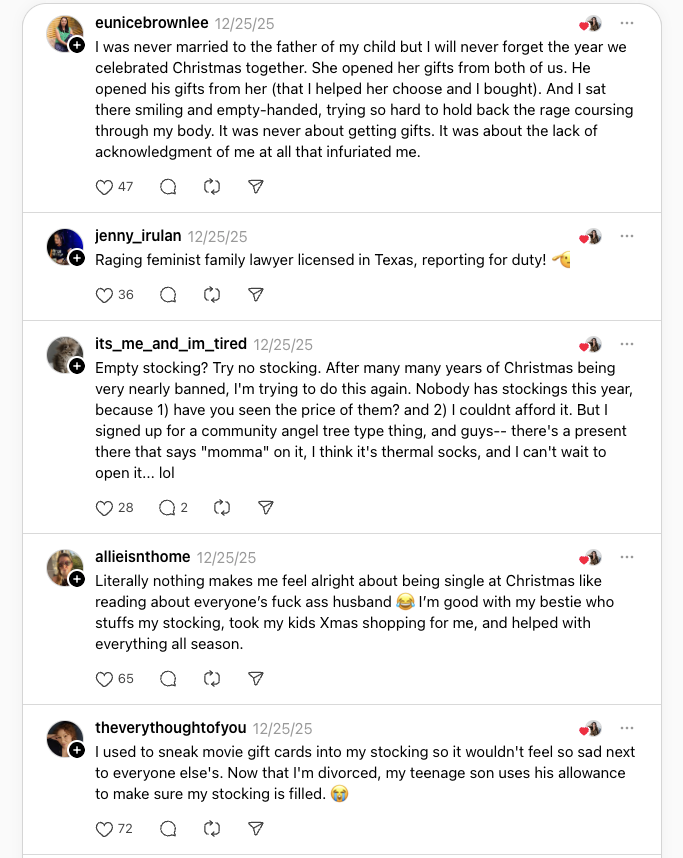Open reply box on eunicebrownlee's post

click(168, 187)
